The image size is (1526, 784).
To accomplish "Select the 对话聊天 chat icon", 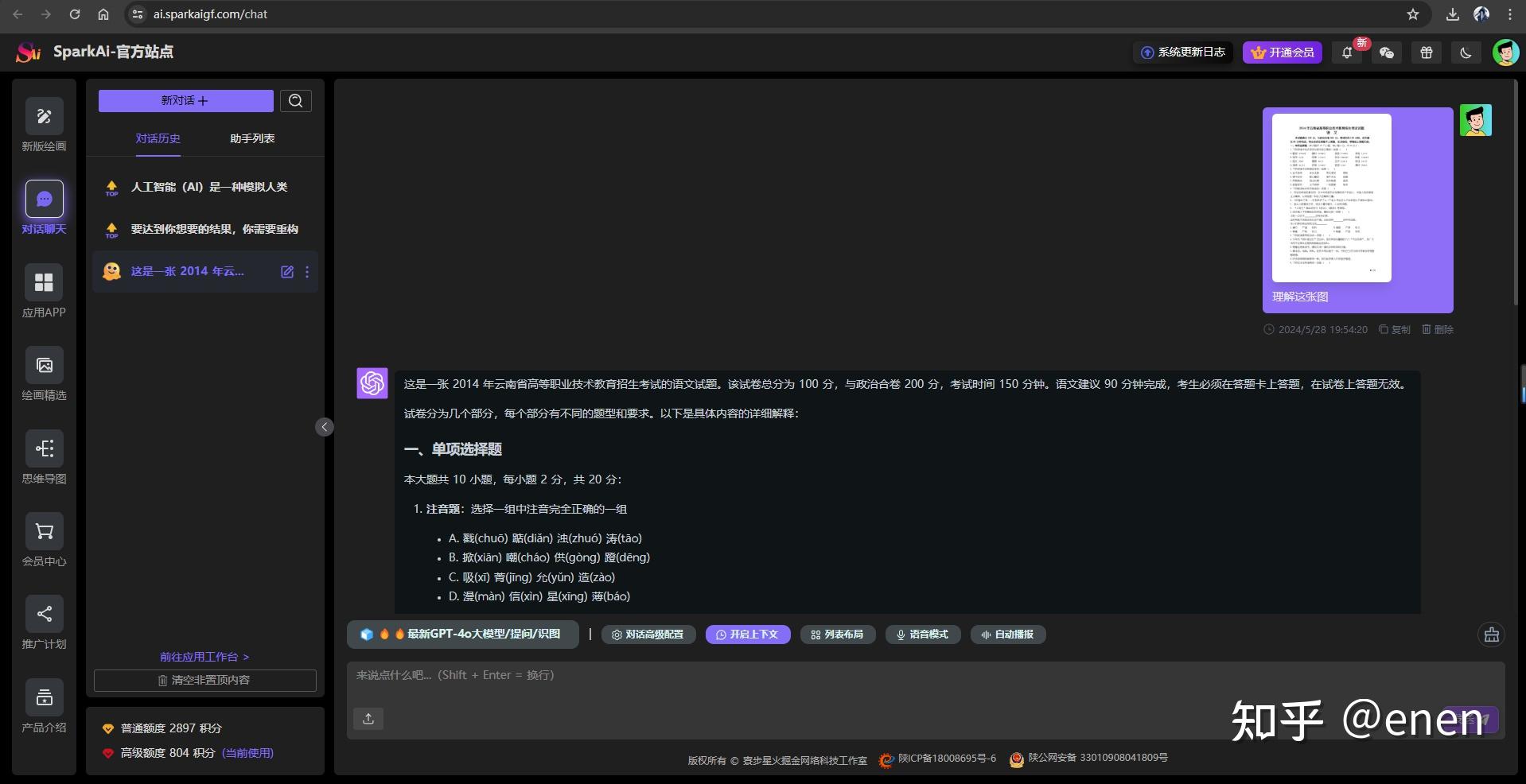I will point(44,199).
